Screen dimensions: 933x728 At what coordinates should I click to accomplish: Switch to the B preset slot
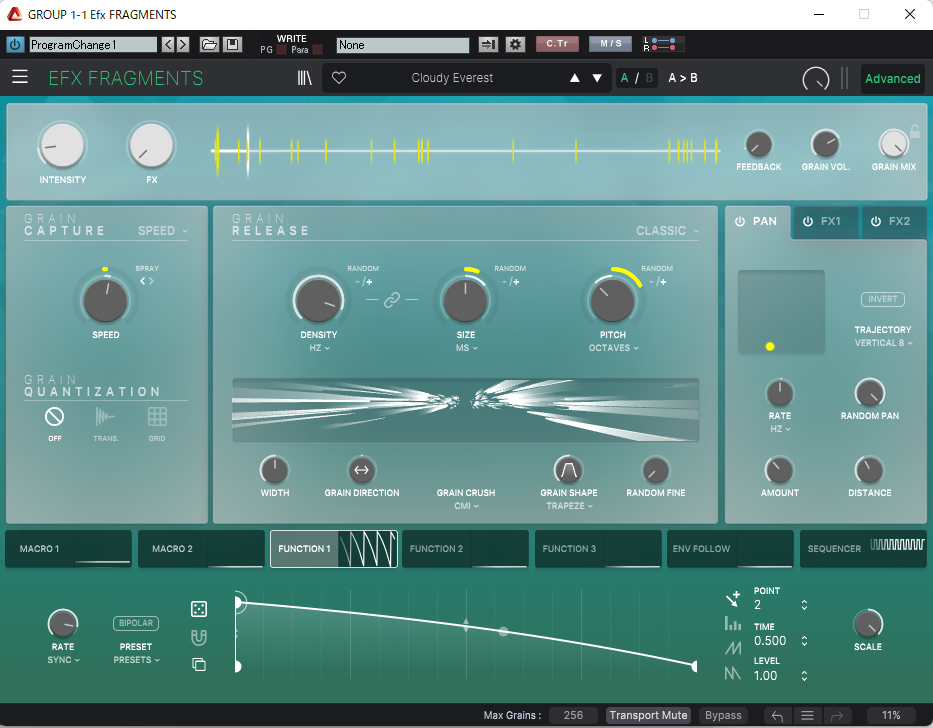click(x=649, y=78)
